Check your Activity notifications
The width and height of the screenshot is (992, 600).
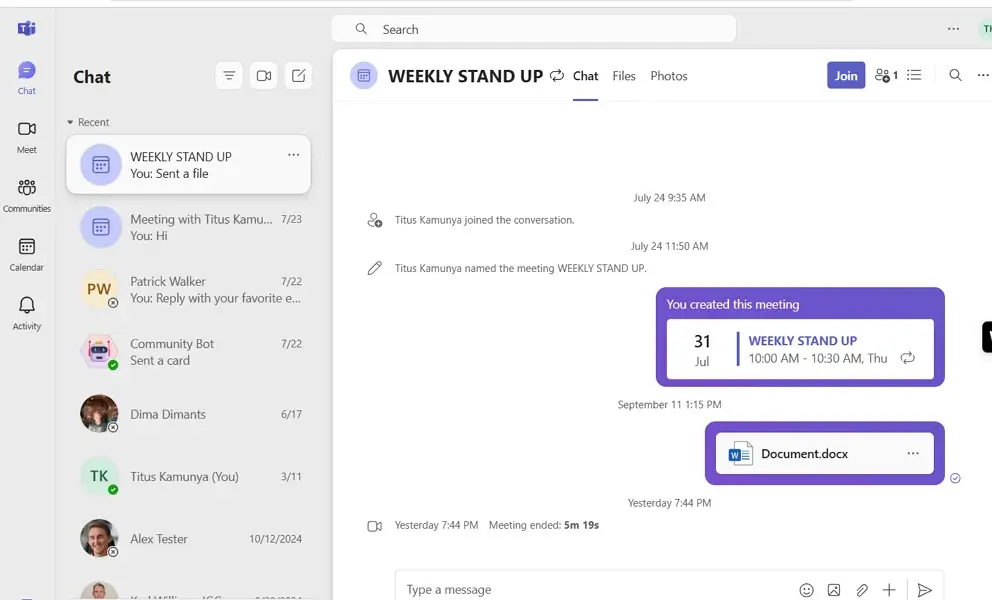27,305
